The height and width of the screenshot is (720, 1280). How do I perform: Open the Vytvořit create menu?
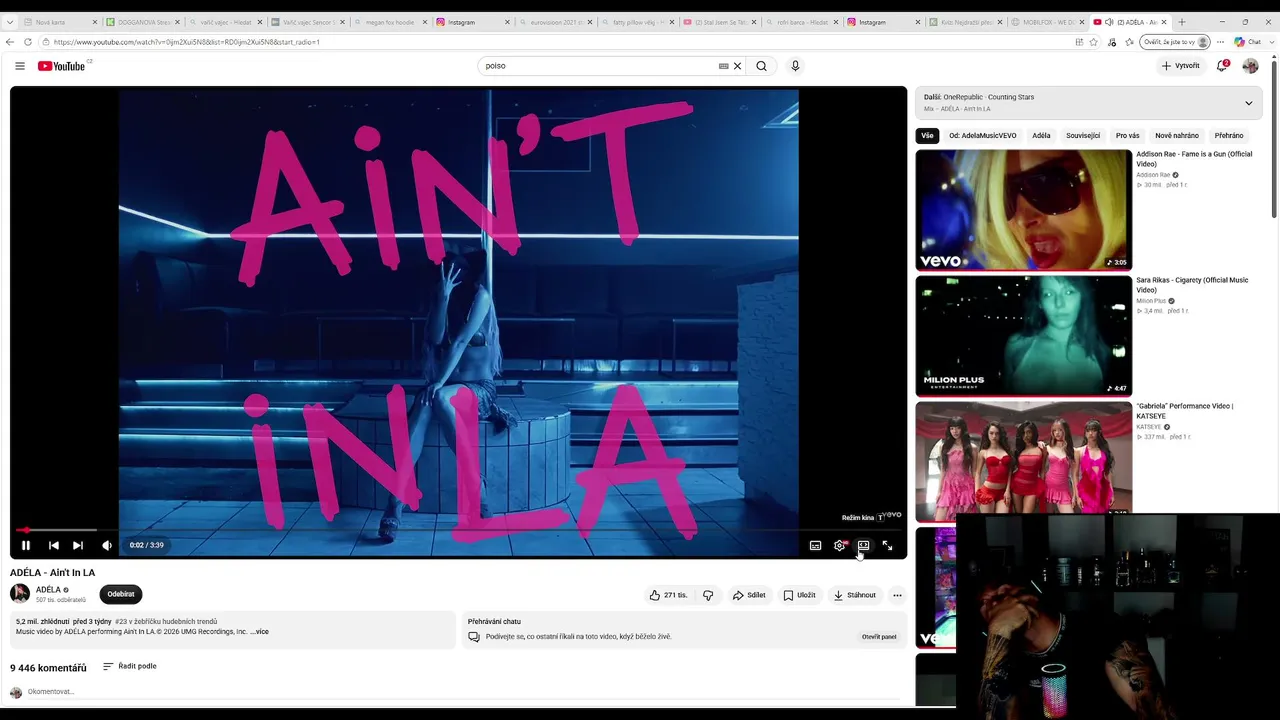[x=1181, y=66]
